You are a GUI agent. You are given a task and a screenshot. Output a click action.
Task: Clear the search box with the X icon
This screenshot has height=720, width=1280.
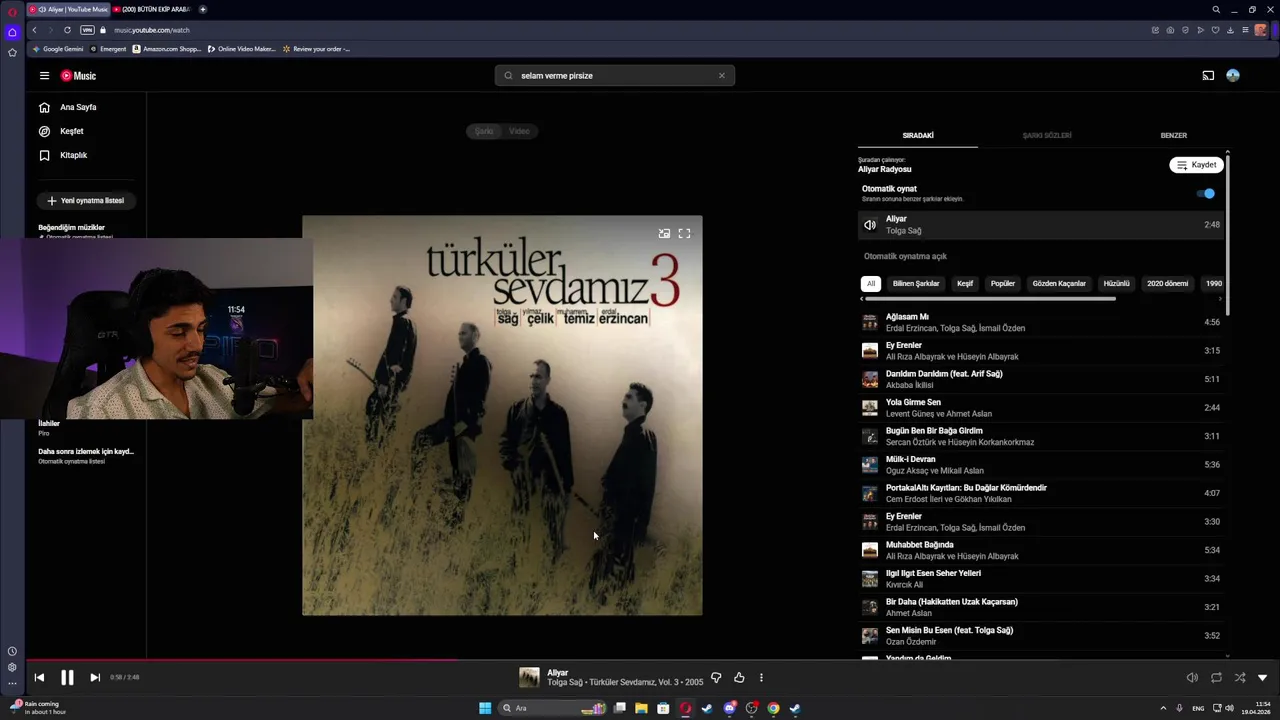click(x=722, y=76)
